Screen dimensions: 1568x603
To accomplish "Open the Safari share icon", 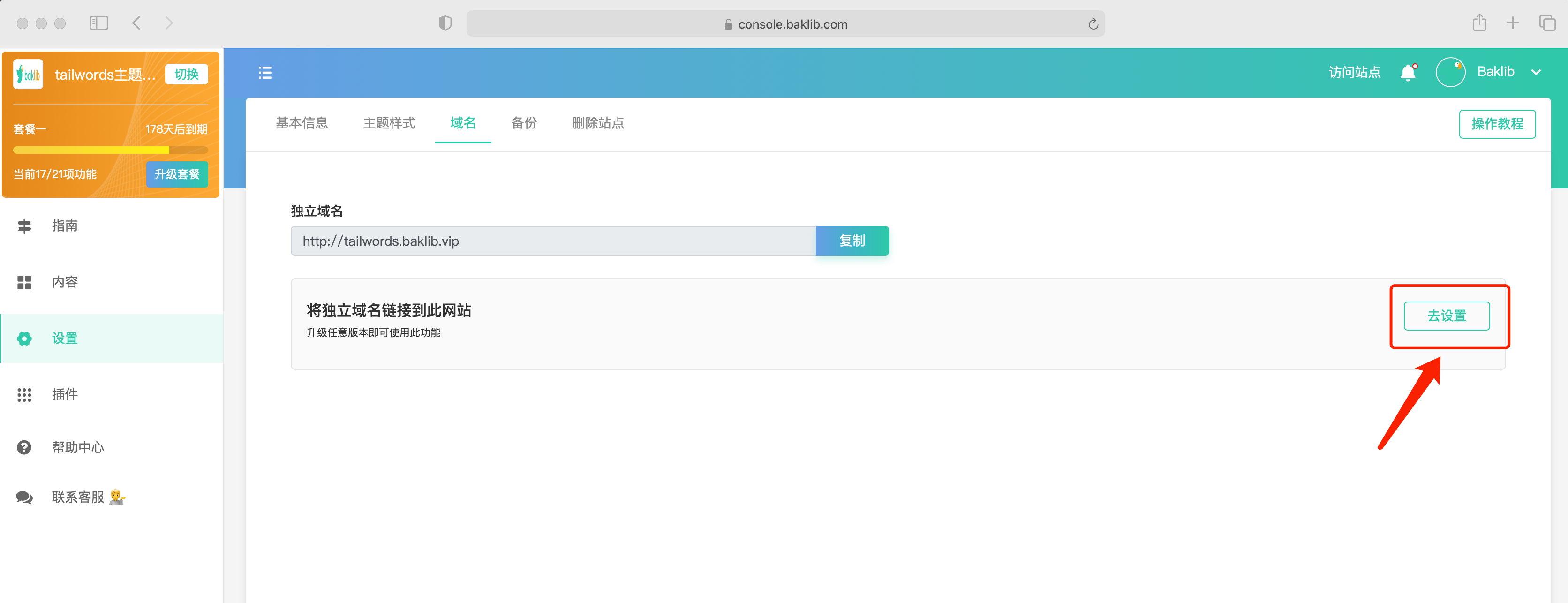I will point(1480,23).
